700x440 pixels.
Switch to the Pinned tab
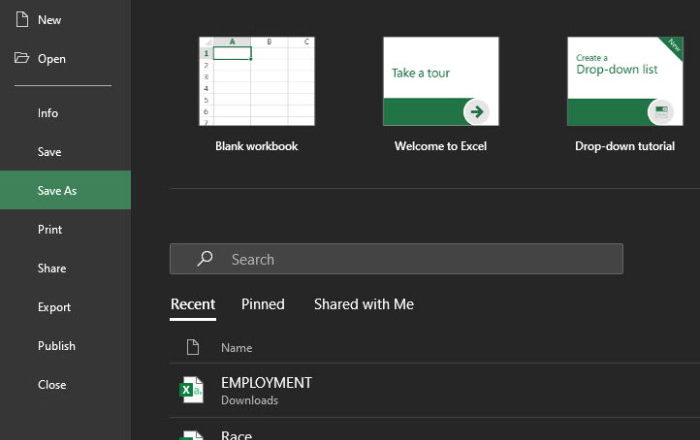click(263, 304)
